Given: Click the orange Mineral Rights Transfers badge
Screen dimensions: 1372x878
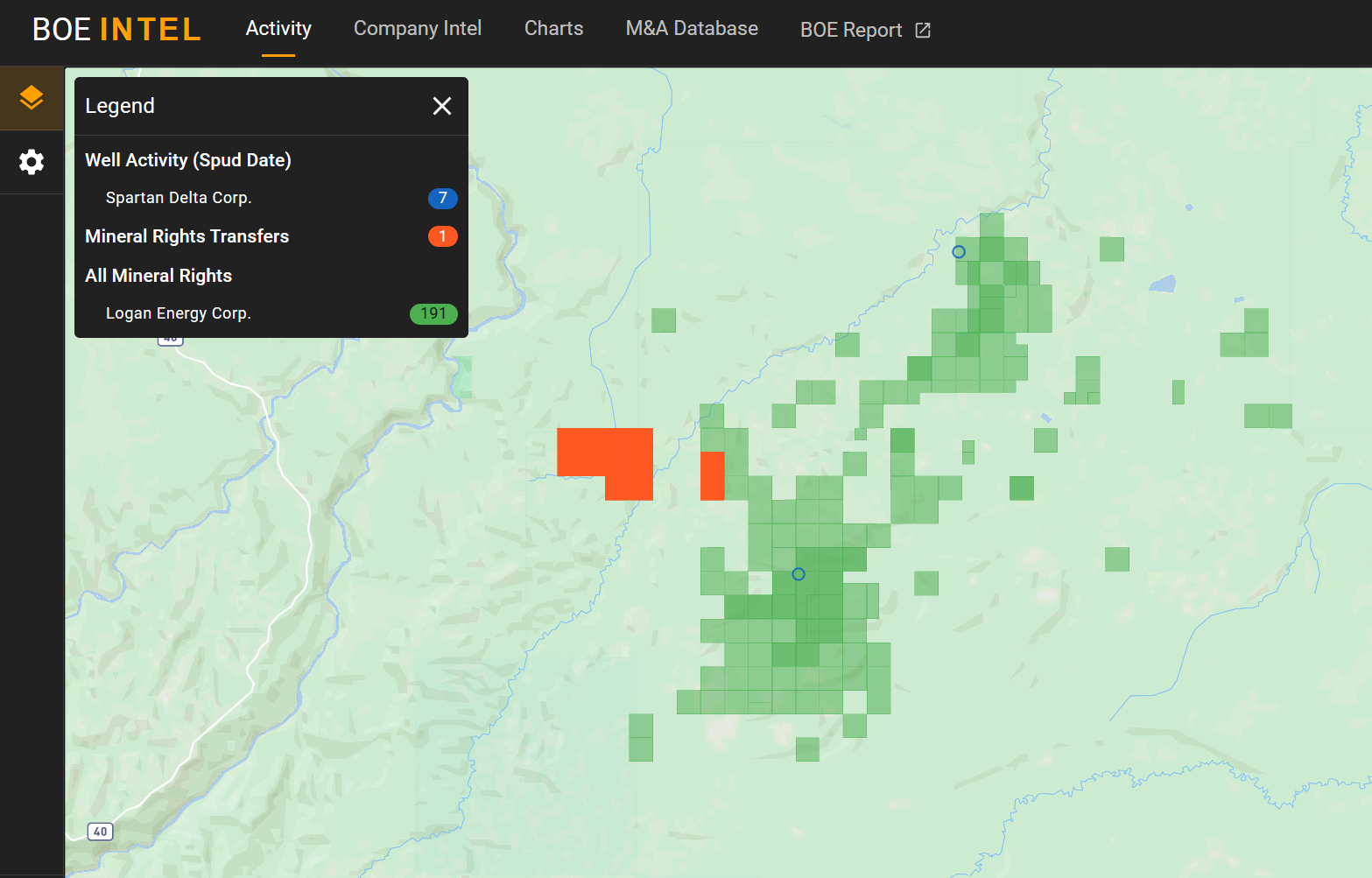Looking at the screenshot, I should pos(442,236).
